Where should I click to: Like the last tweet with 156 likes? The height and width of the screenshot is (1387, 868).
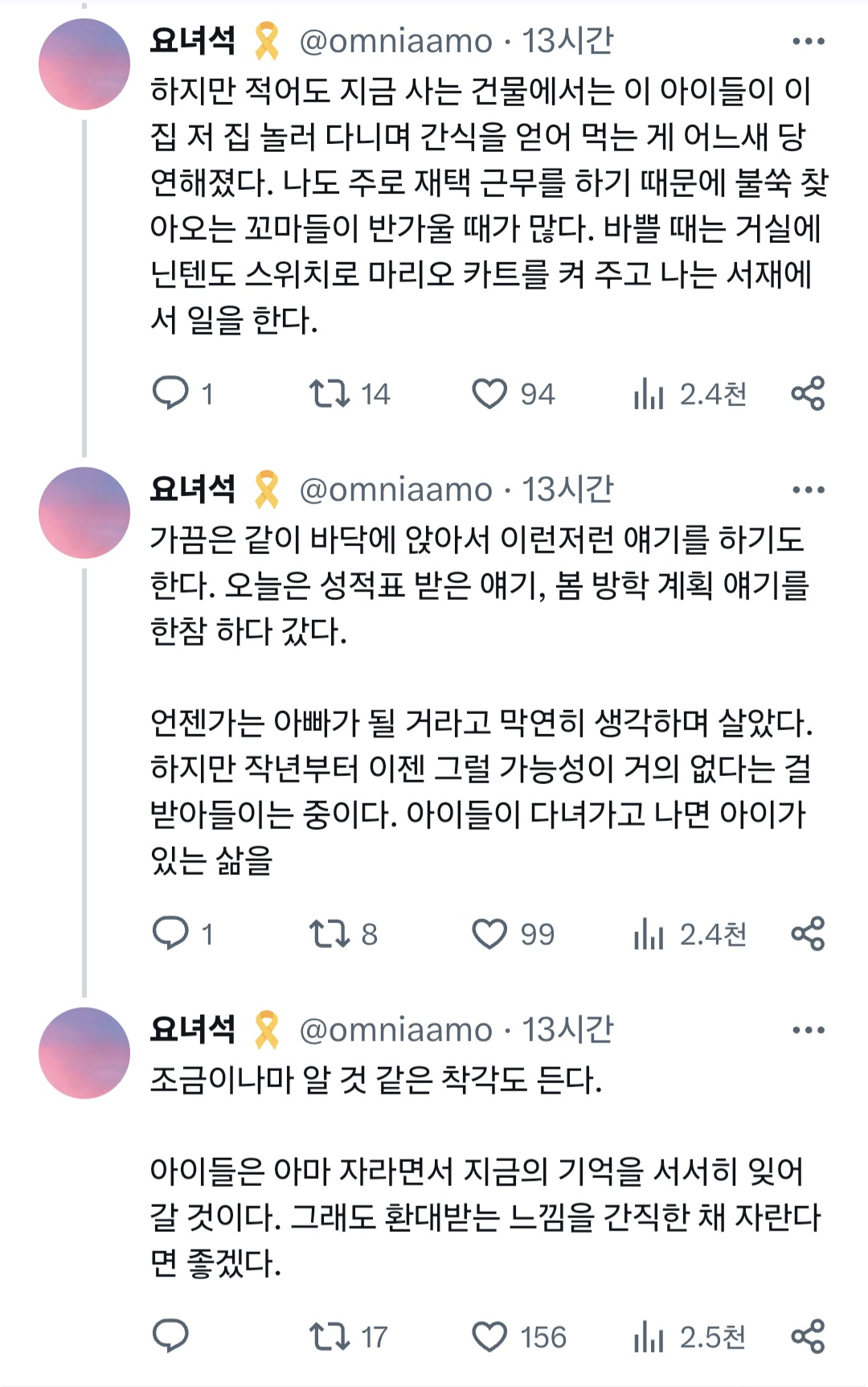489,1336
